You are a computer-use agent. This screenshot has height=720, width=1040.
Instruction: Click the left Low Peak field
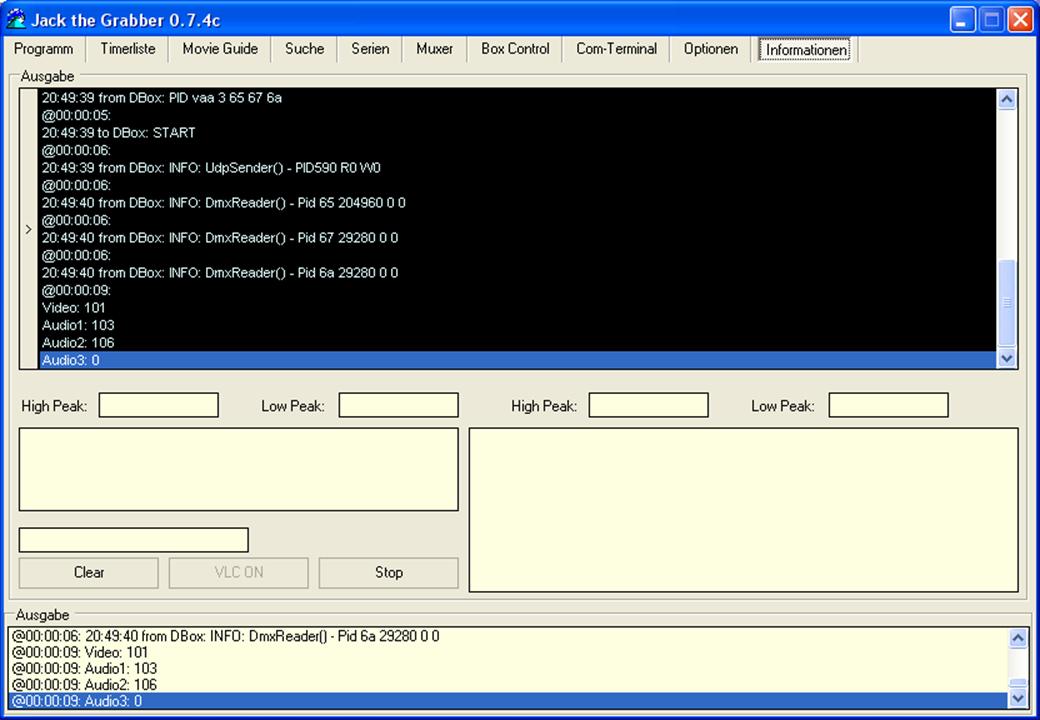tap(399, 405)
